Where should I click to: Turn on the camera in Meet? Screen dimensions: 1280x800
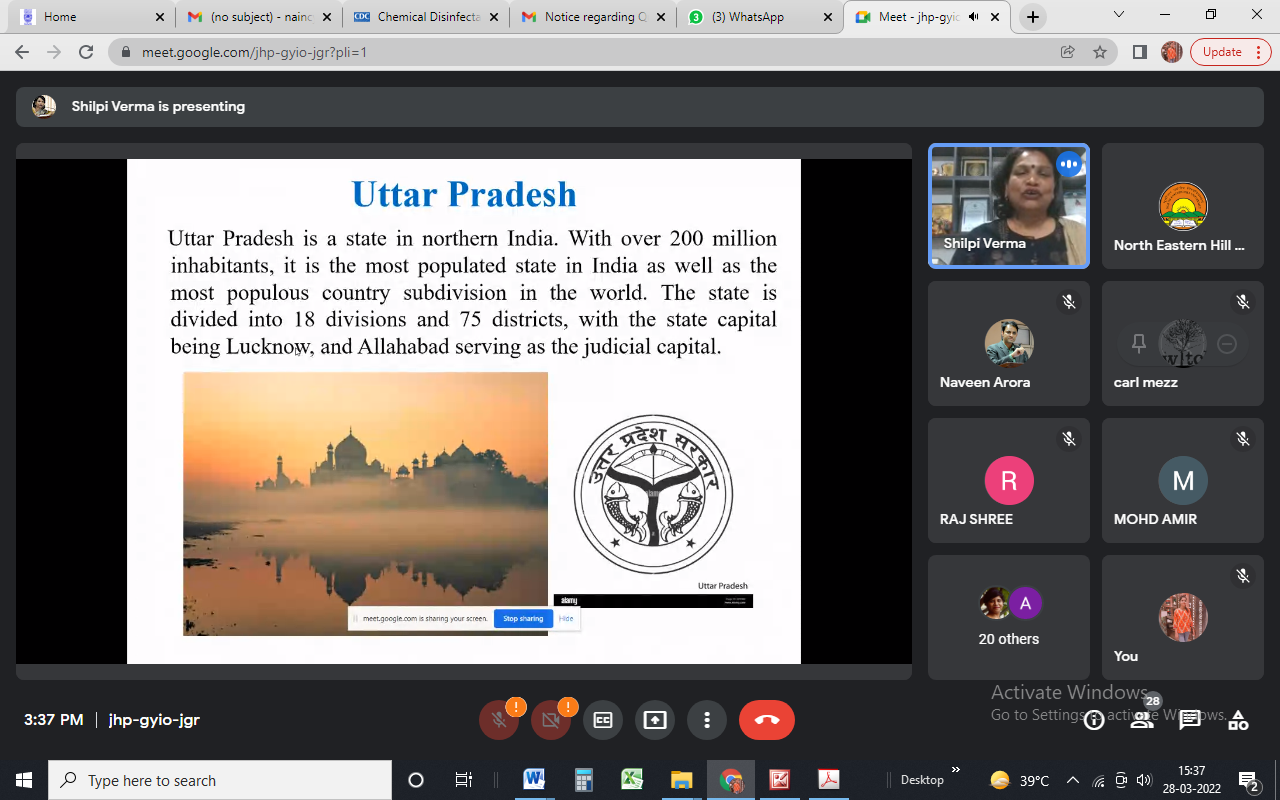point(550,720)
